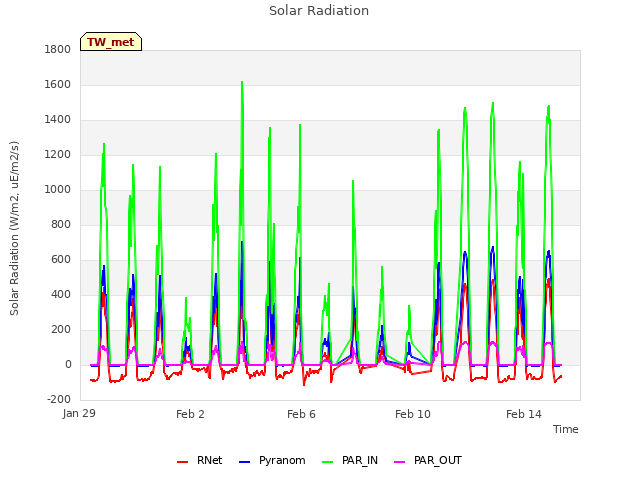Click the 400 y-axis tick label
This screenshot has height=480, width=640.
pyautogui.click(x=61, y=294)
